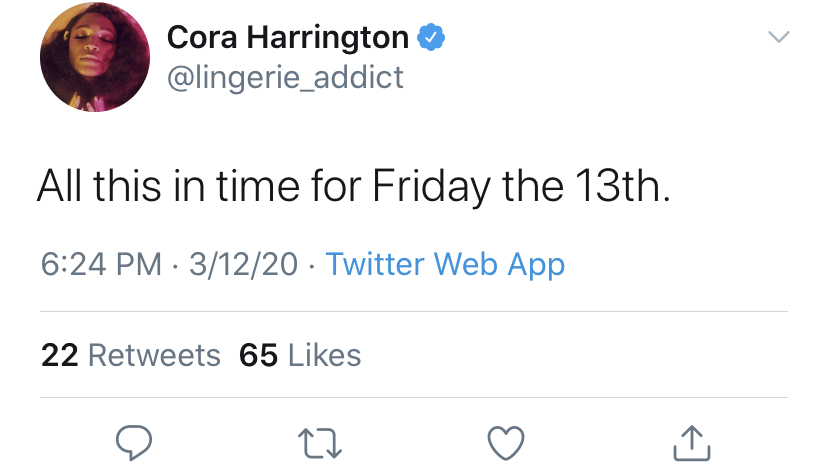Visit the @lingerie_addict handle
815x476 pixels.
285,77
